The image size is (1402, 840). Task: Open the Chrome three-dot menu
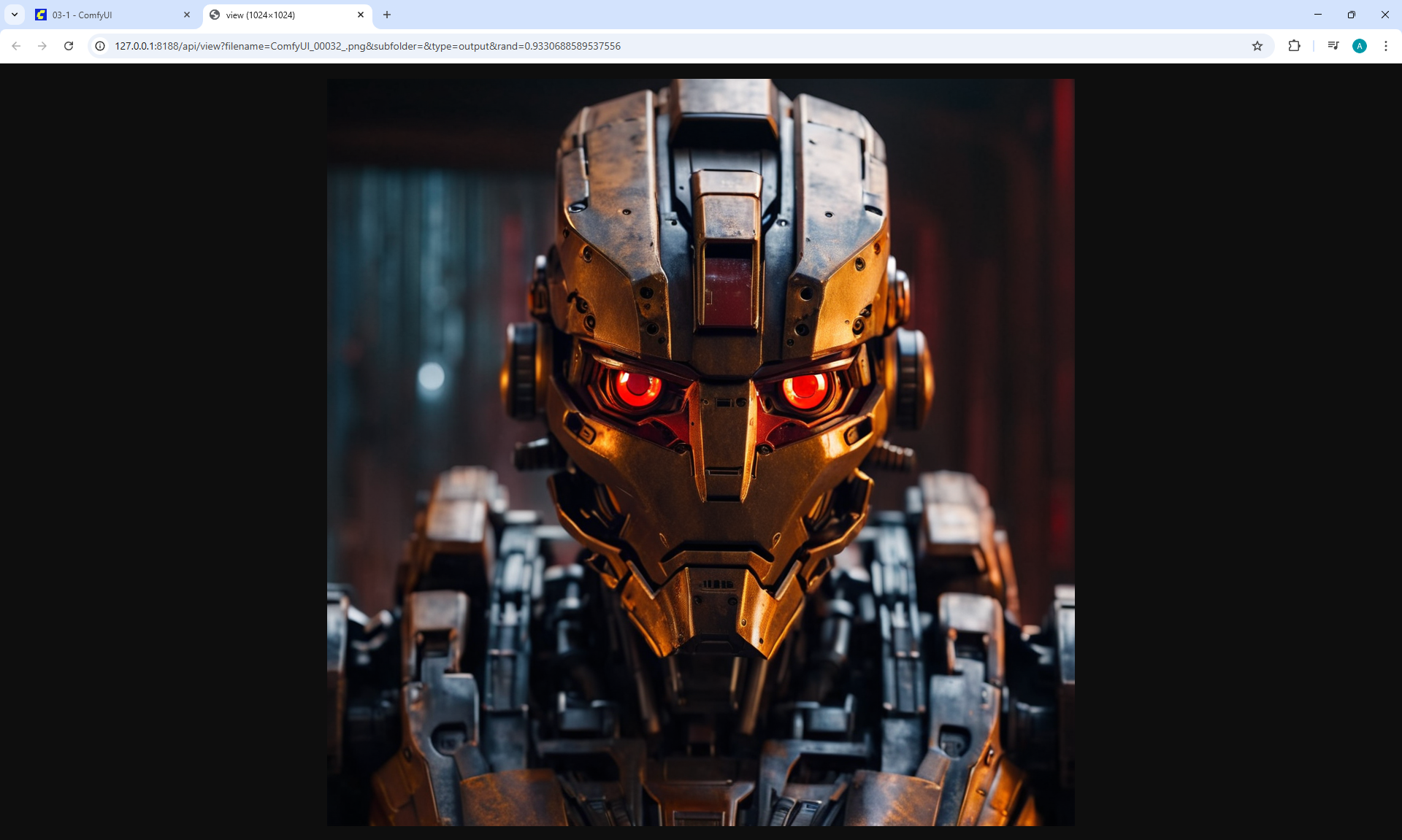point(1385,46)
